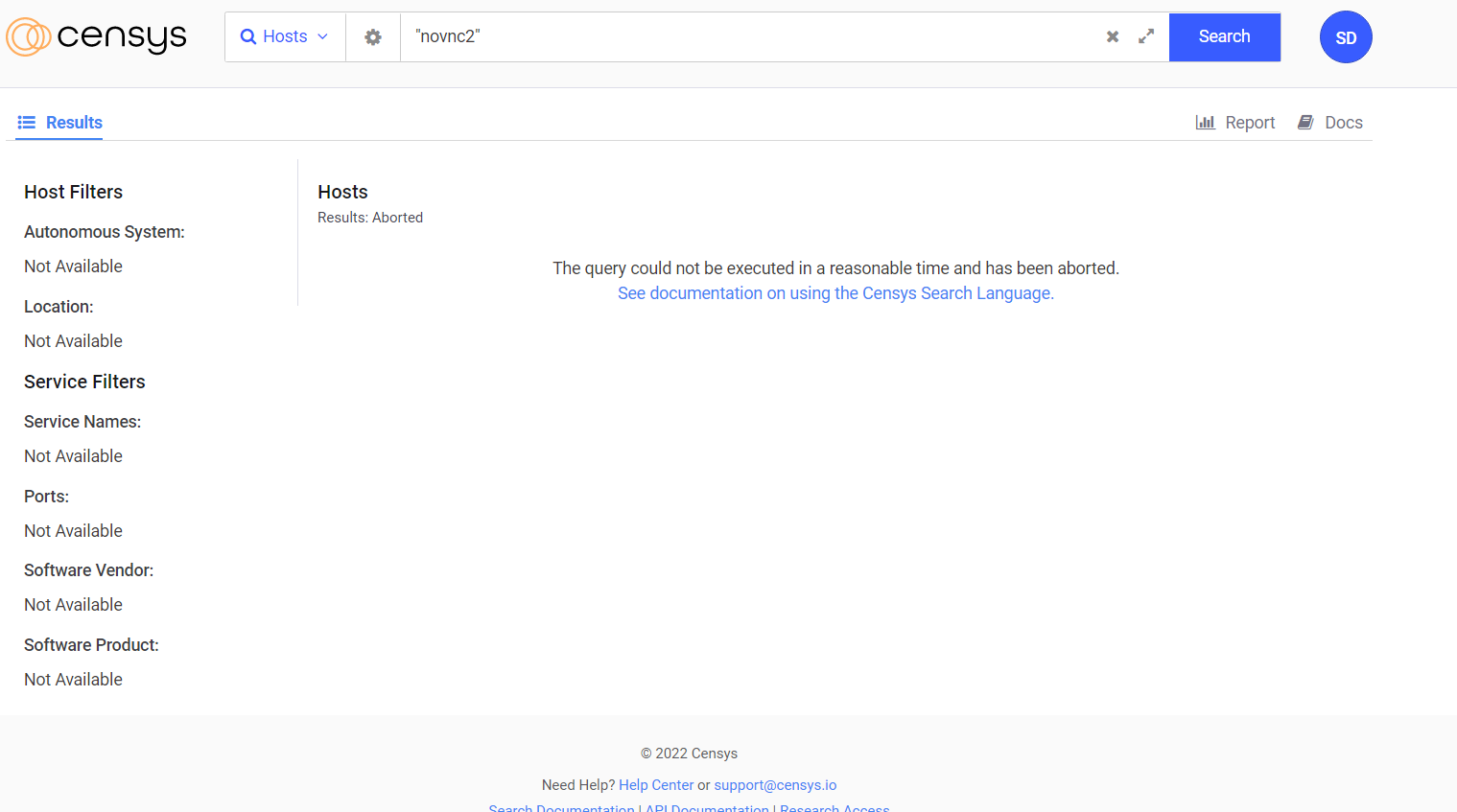Click the Report bar-chart icon
The image size is (1457, 812).
(1205, 122)
